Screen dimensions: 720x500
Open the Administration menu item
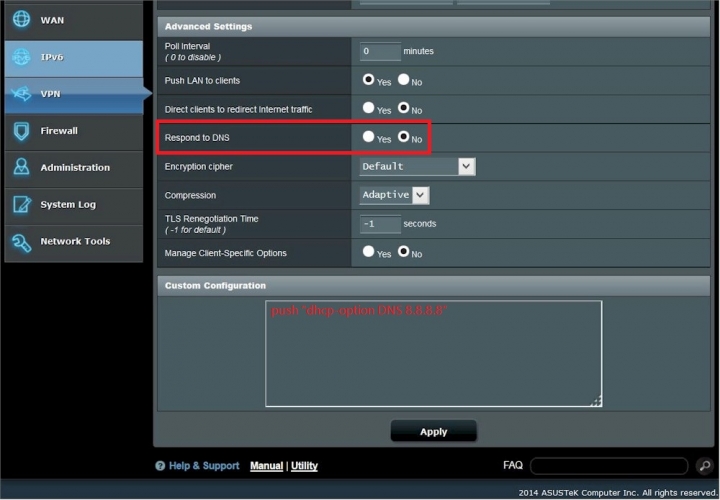73,169
